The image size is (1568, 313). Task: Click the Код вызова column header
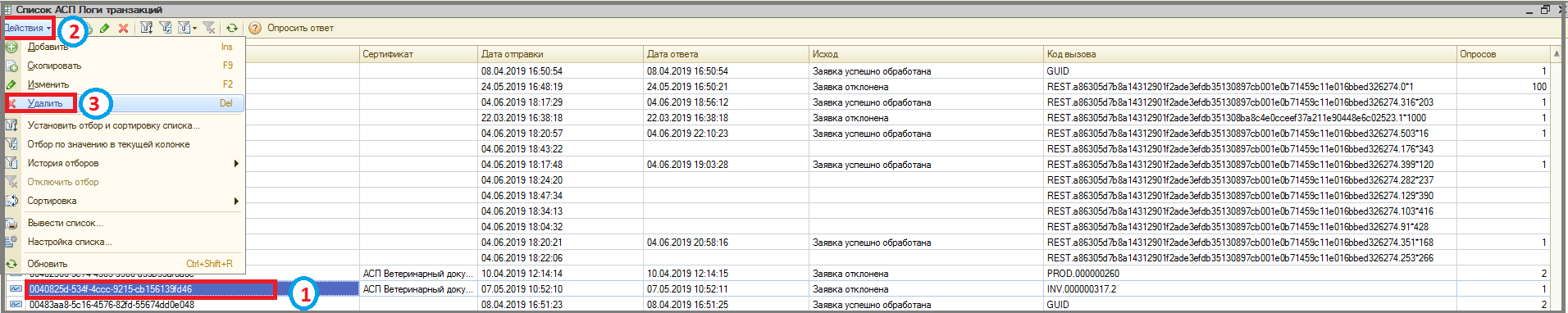(1250, 54)
